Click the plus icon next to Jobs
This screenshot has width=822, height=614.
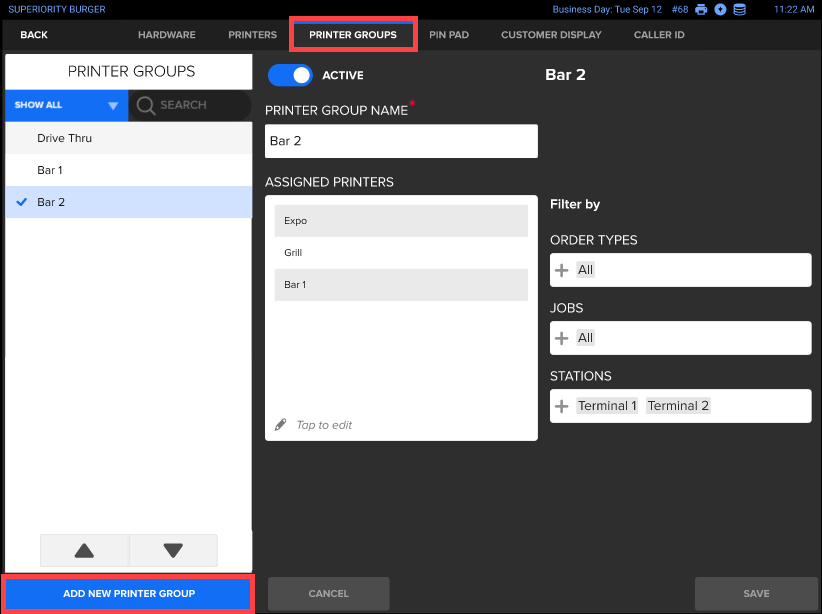pyautogui.click(x=563, y=337)
